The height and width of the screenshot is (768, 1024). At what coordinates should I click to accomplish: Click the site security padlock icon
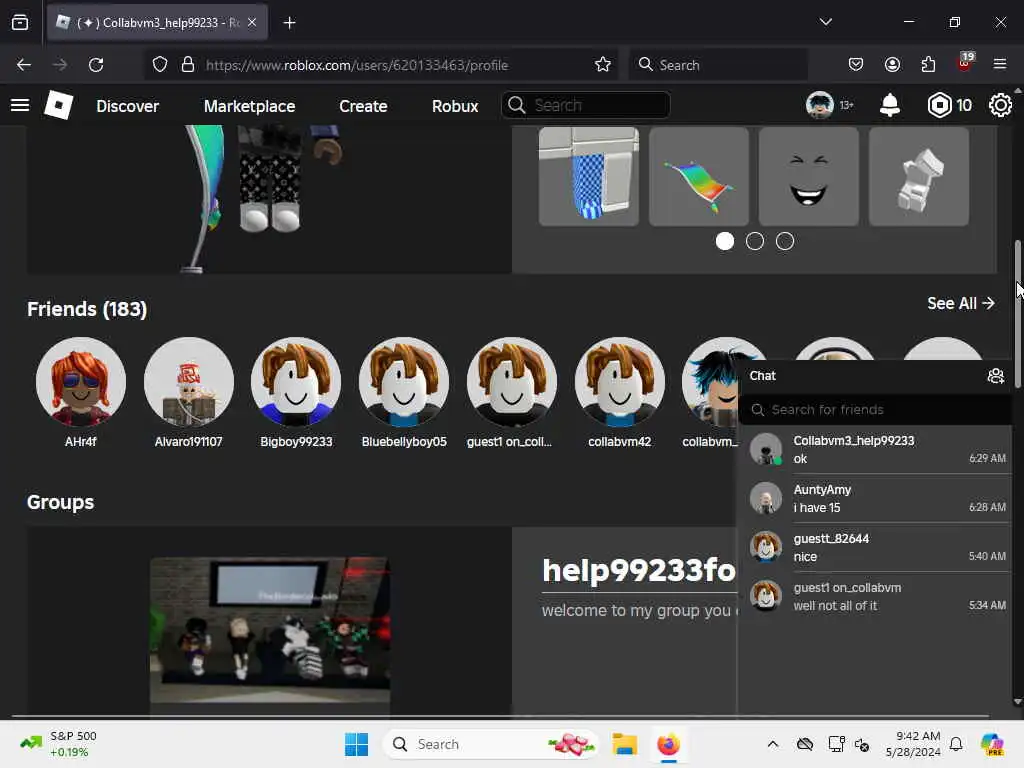click(x=188, y=65)
